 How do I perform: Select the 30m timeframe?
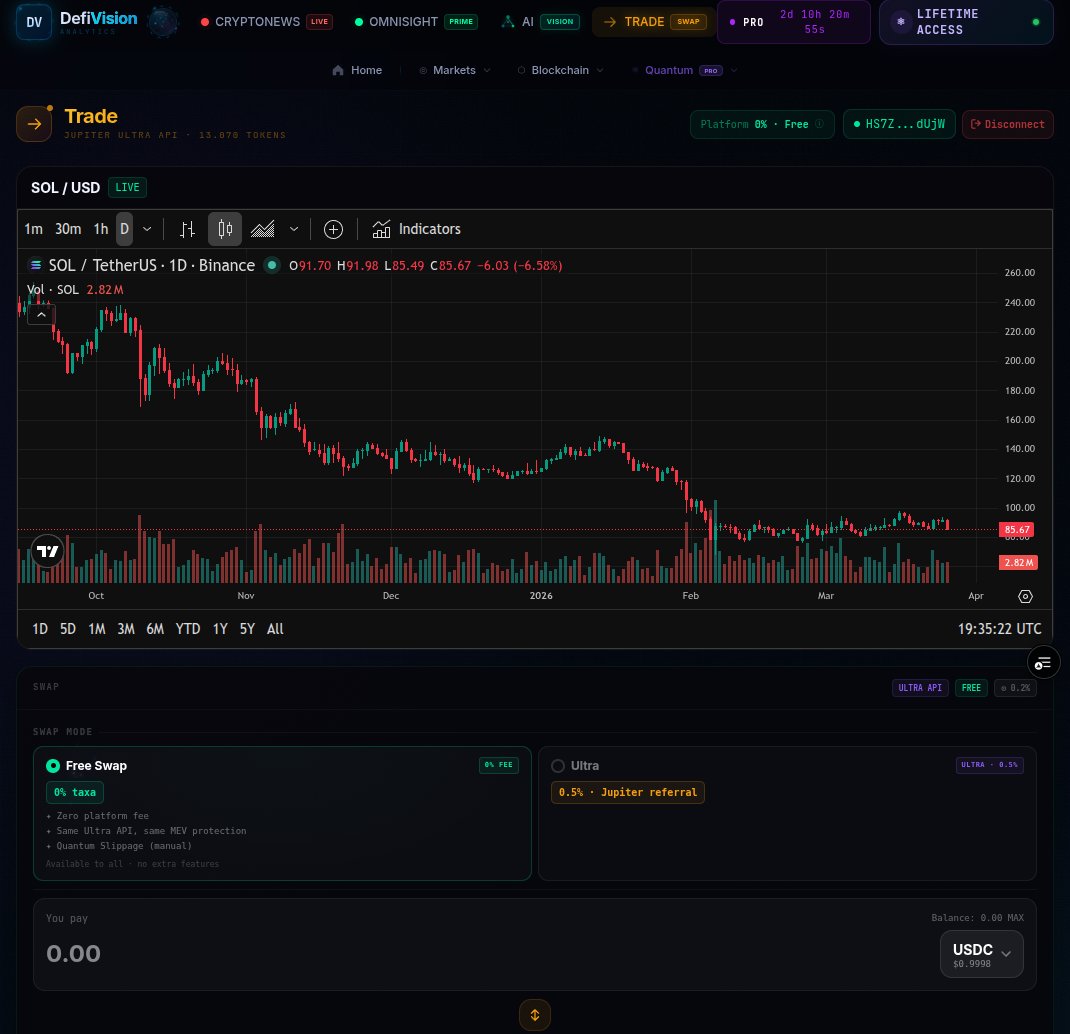68,229
